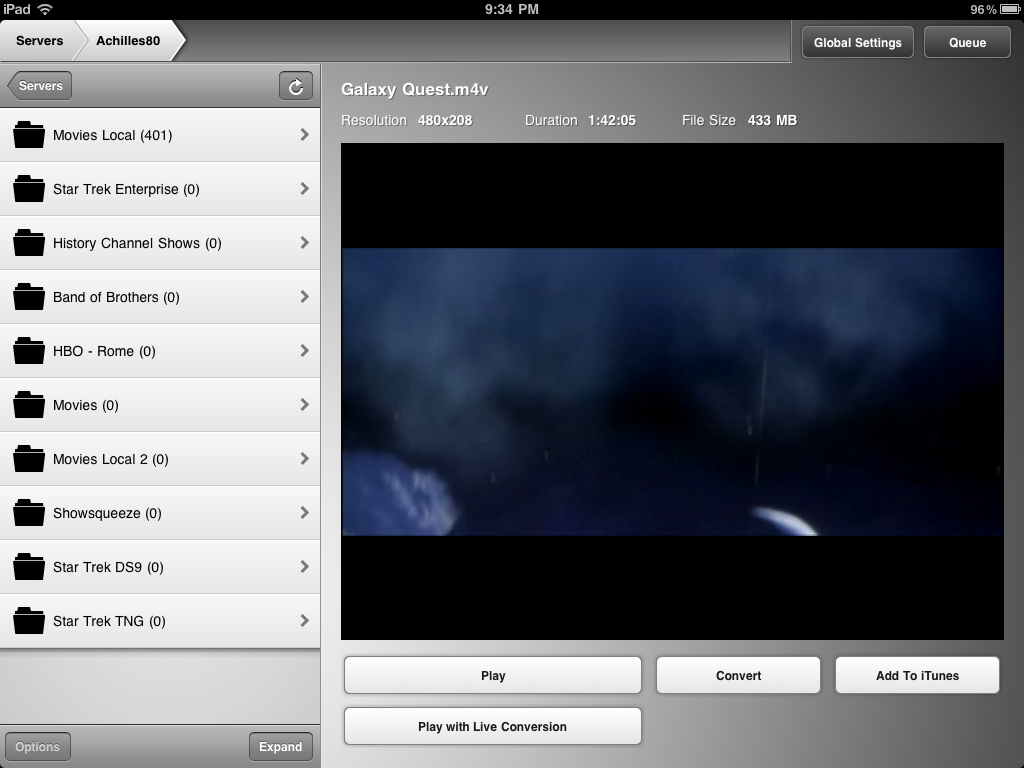Select the Star Trek Enterprise folder icon

29,189
